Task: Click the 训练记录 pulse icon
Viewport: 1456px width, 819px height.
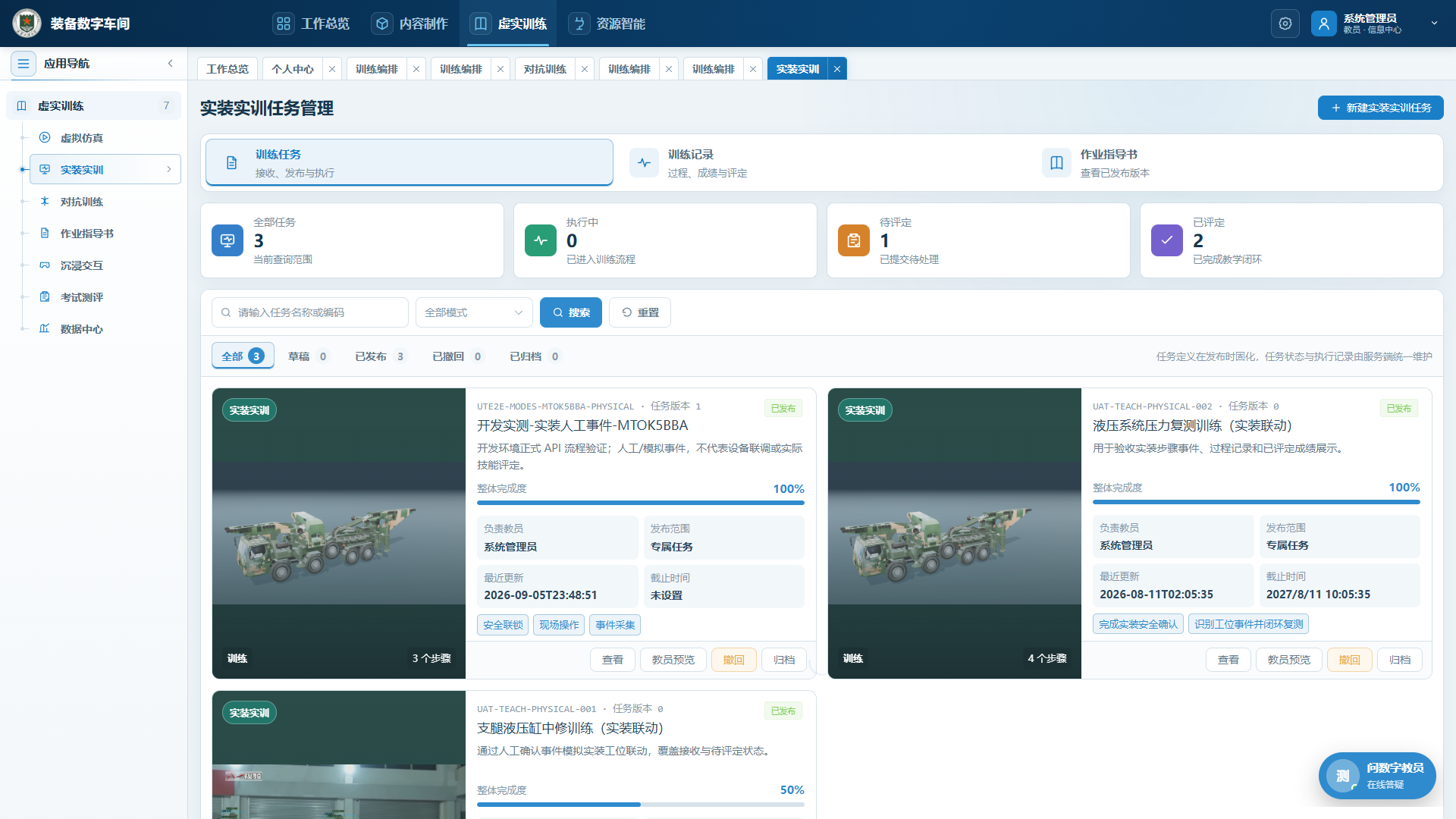Action: (x=645, y=162)
